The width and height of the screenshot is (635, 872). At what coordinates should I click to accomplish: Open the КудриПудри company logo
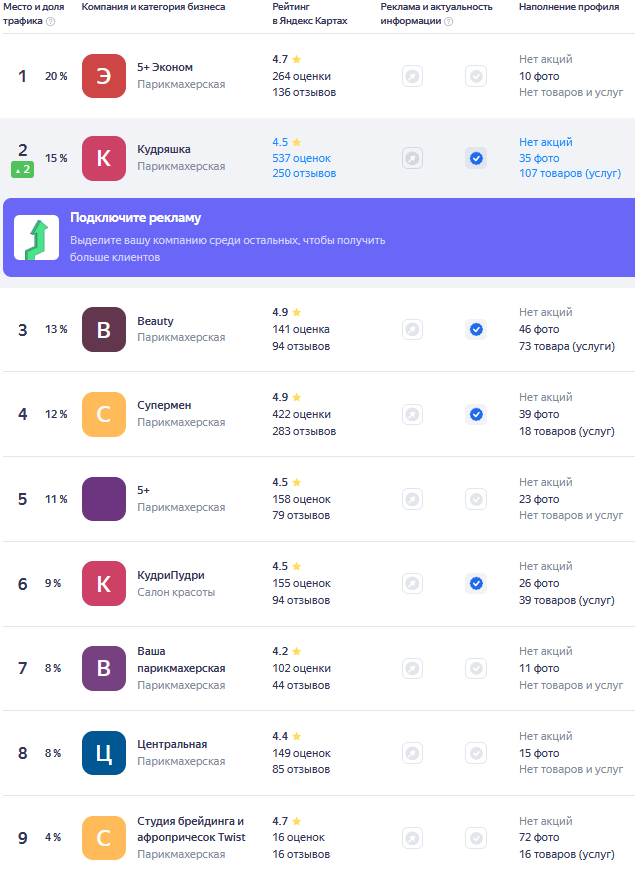click(x=104, y=583)
